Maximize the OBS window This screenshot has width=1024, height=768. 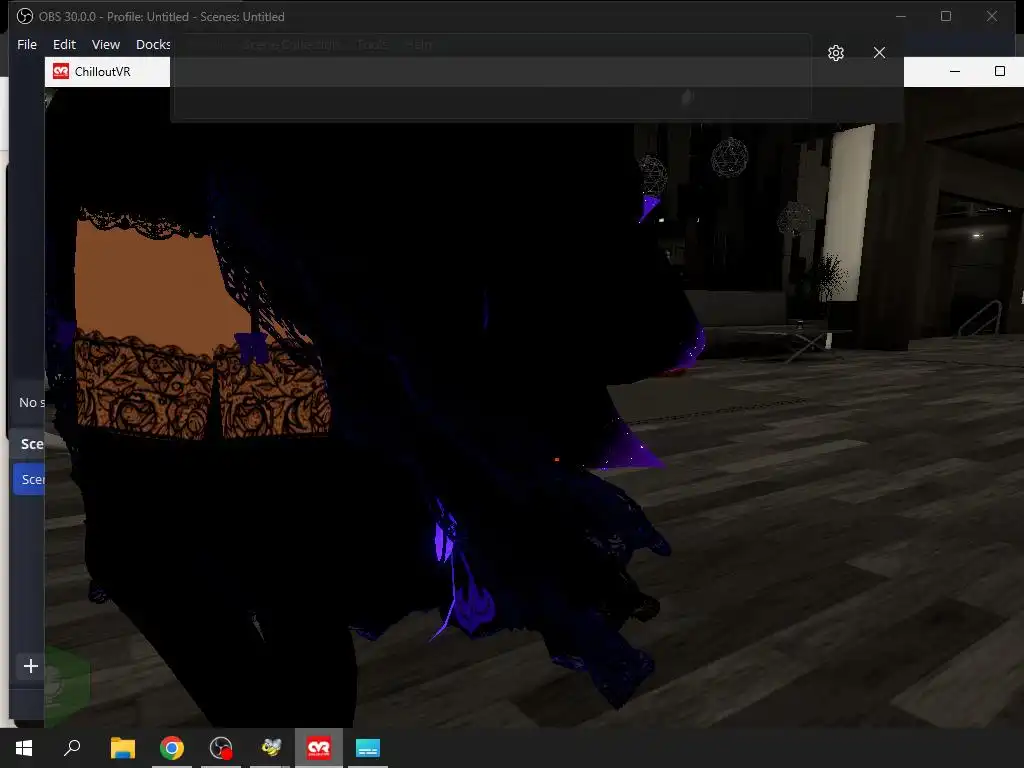coord(946,16)
